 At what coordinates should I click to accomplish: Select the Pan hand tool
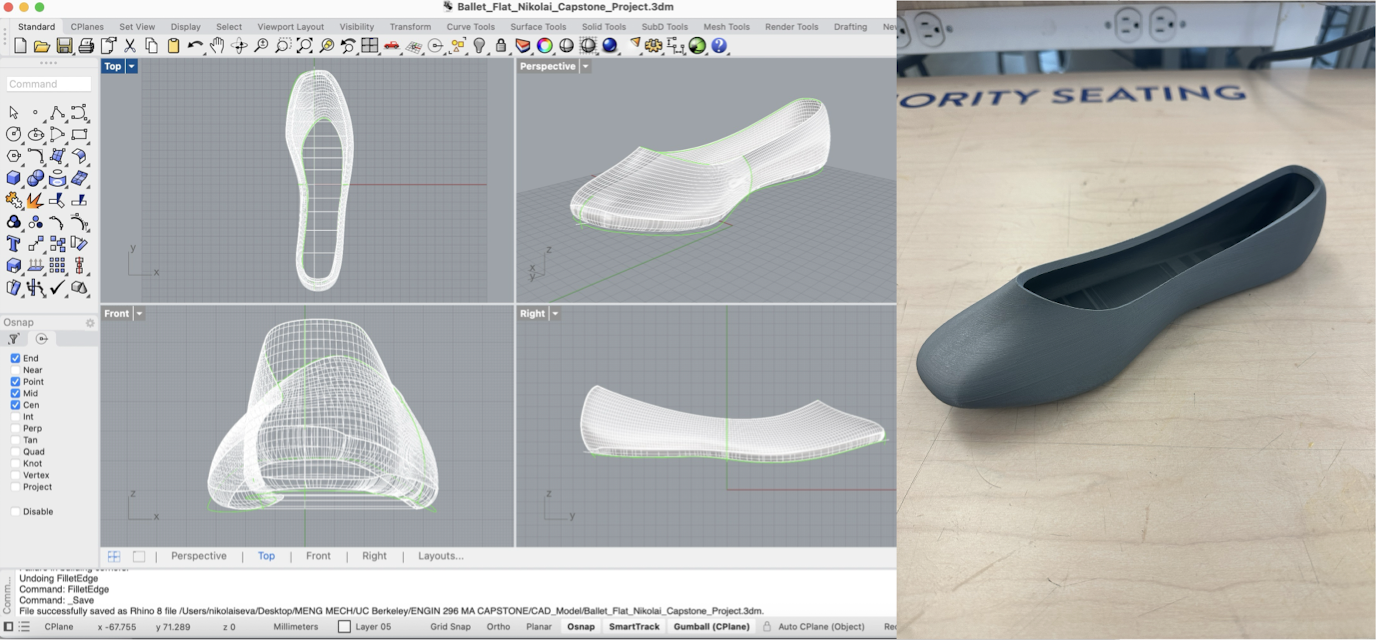[217, 46]
